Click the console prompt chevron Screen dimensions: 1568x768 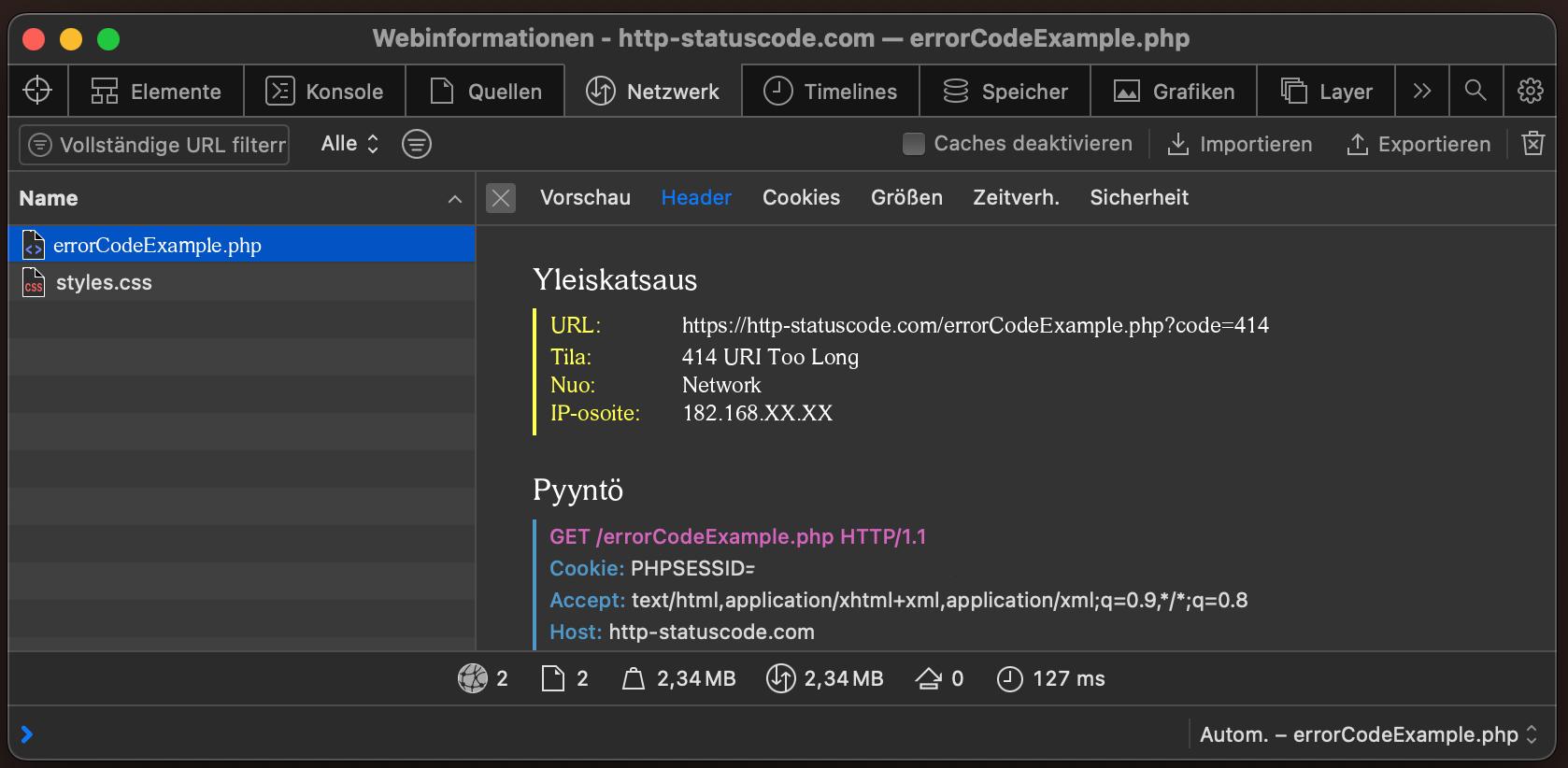(27, 734)
